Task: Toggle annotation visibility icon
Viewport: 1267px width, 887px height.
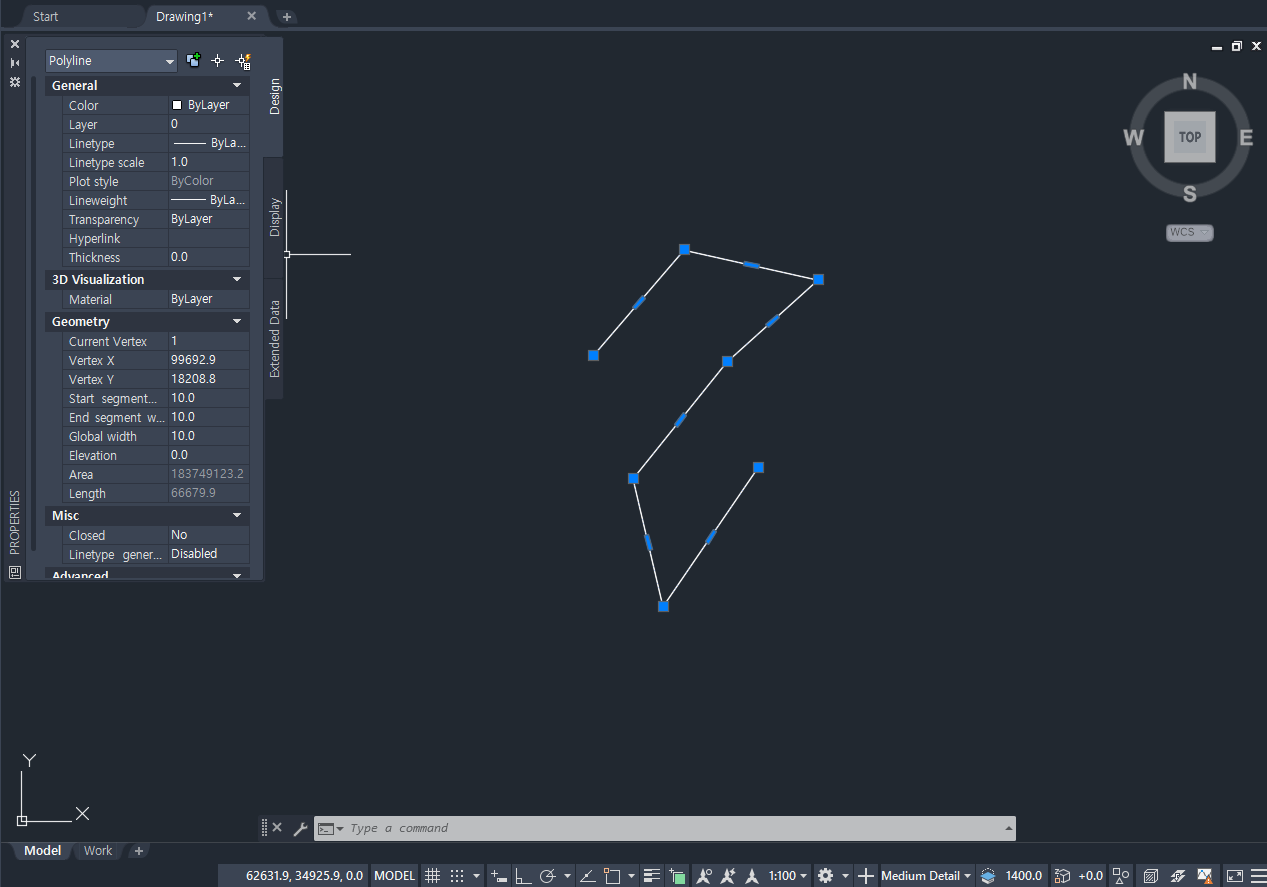Action: point(704,875)
